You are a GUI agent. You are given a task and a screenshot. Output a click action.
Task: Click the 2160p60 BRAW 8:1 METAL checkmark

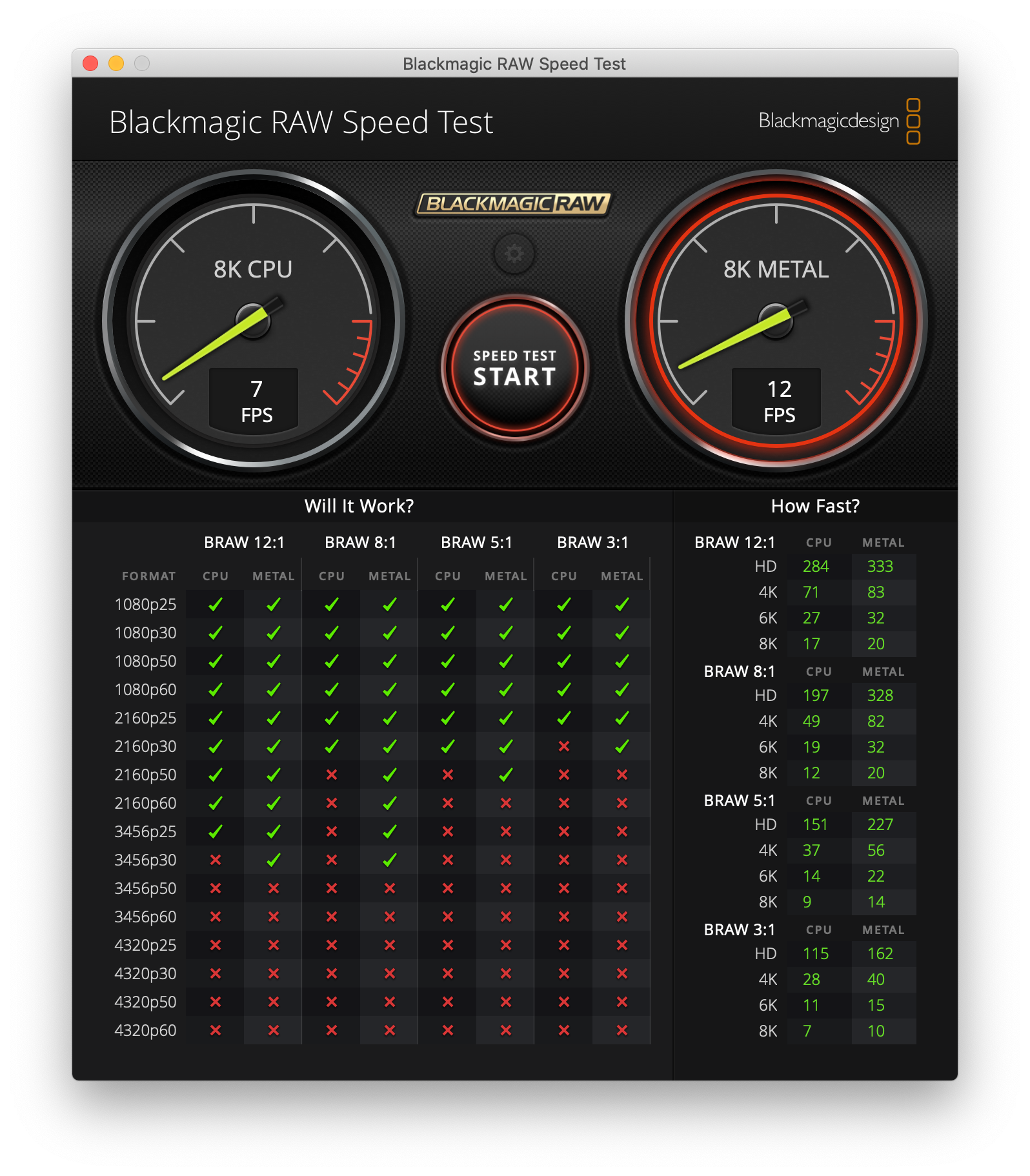(x=390, y=804)
